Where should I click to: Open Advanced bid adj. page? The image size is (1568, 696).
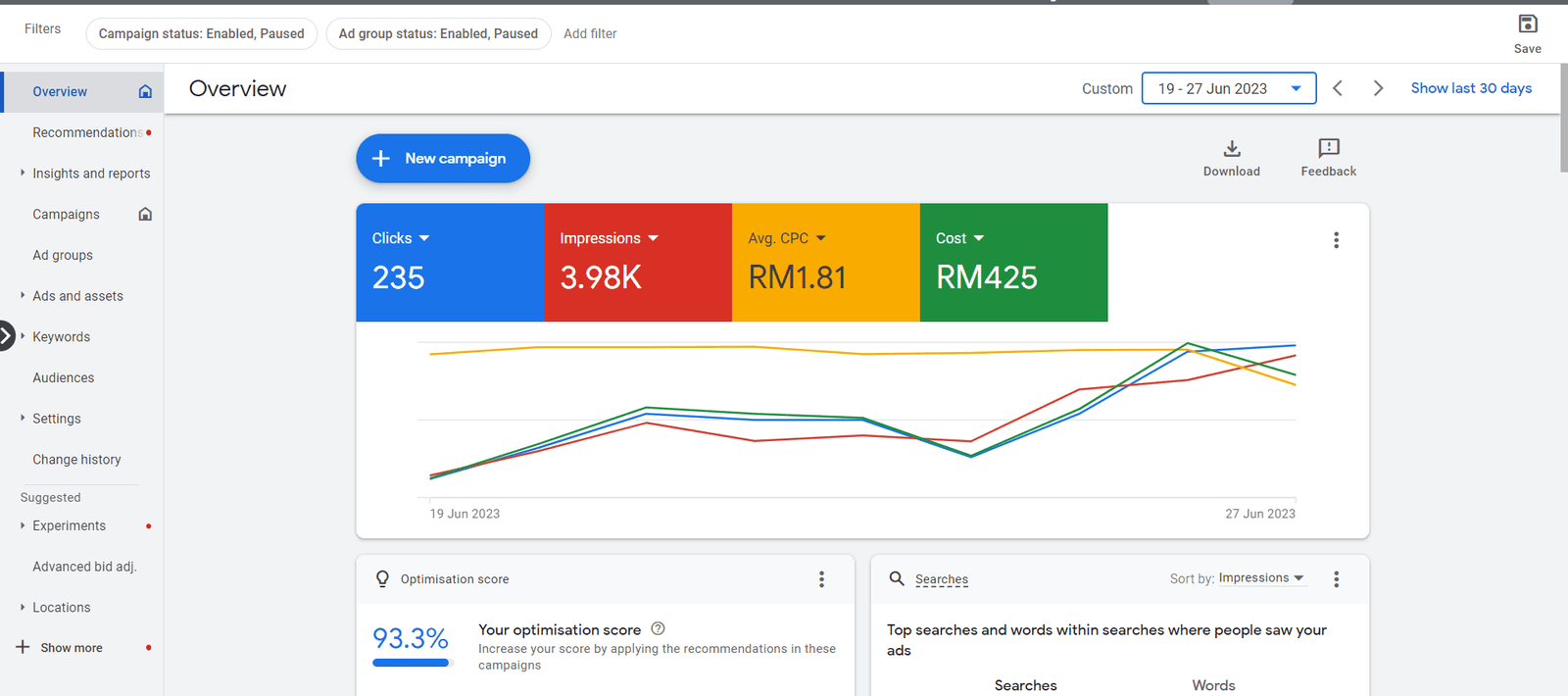82,567
